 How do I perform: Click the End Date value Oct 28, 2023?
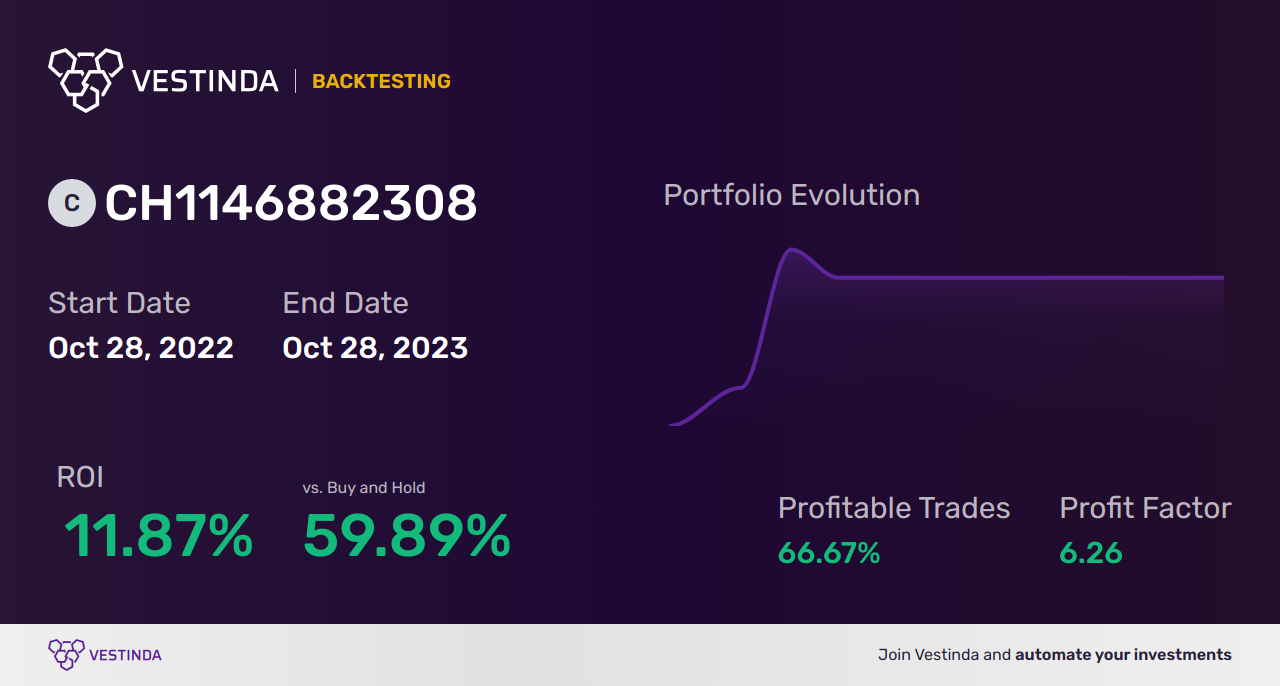[x=375, y=348]
